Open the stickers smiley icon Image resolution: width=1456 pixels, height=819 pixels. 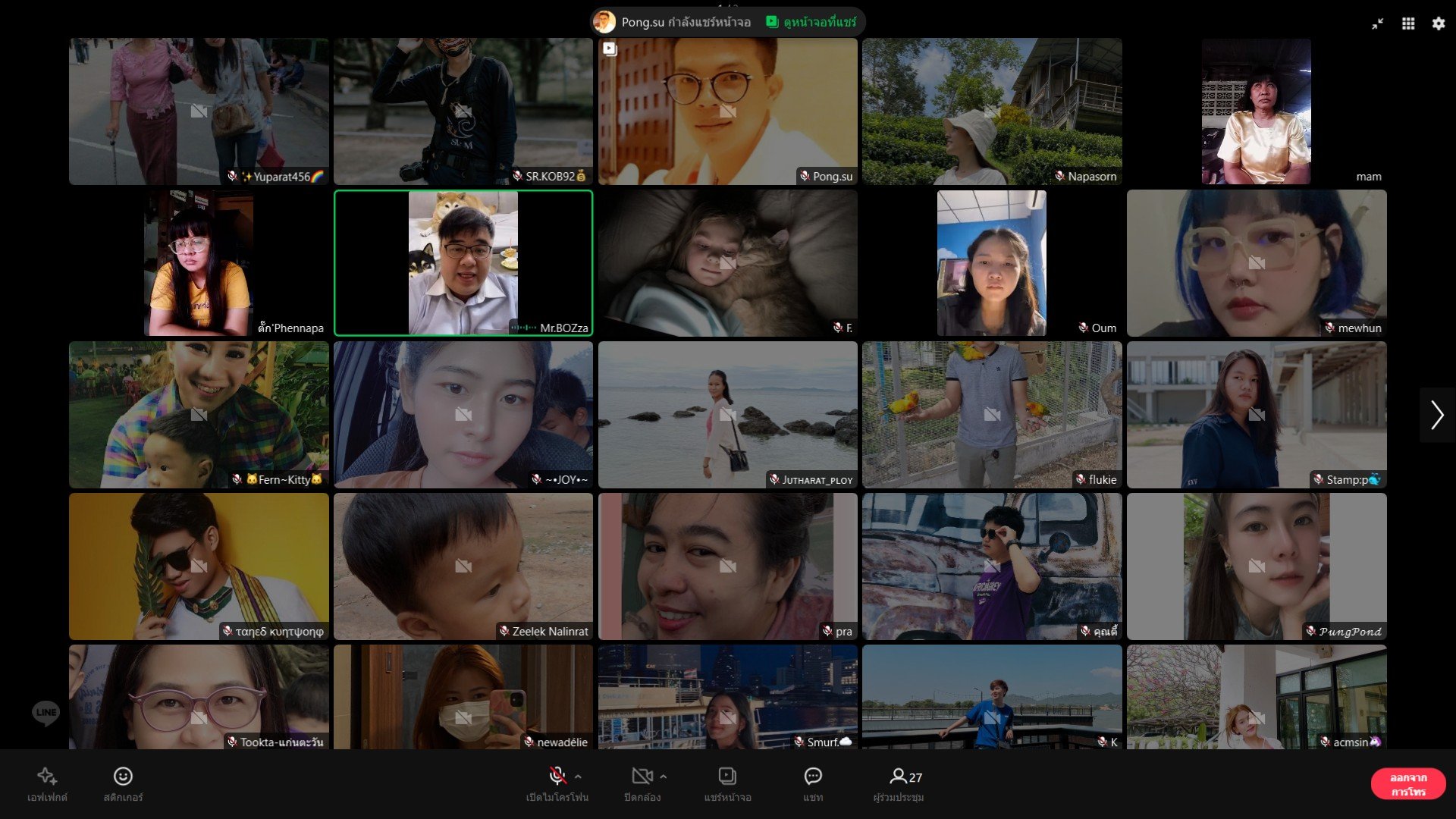(x=123, y=776)
